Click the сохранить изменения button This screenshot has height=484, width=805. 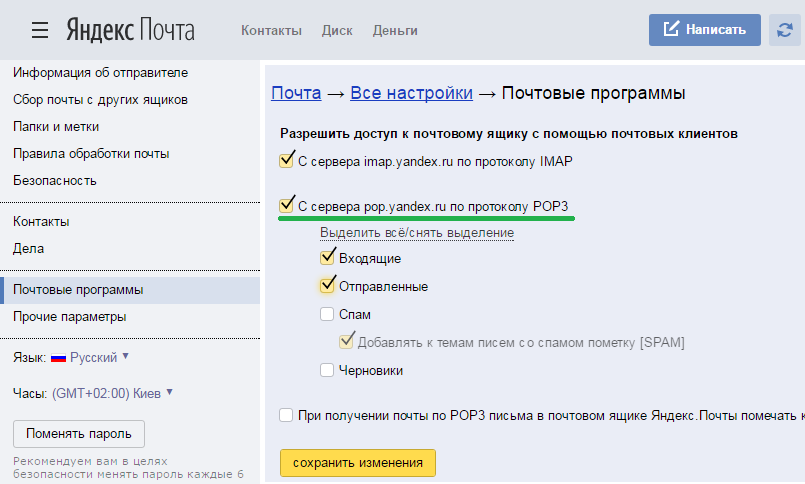click(358, 462)
